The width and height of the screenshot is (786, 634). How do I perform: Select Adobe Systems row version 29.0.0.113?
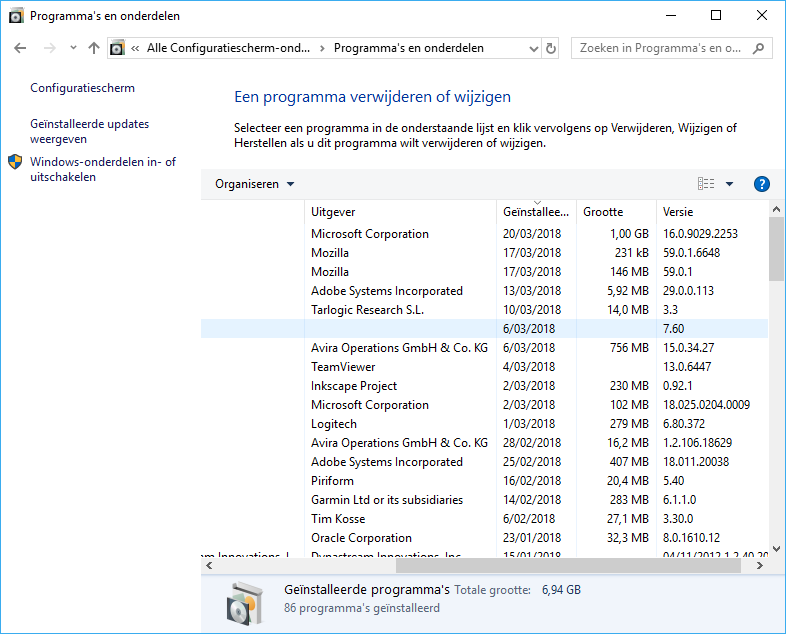484,291
